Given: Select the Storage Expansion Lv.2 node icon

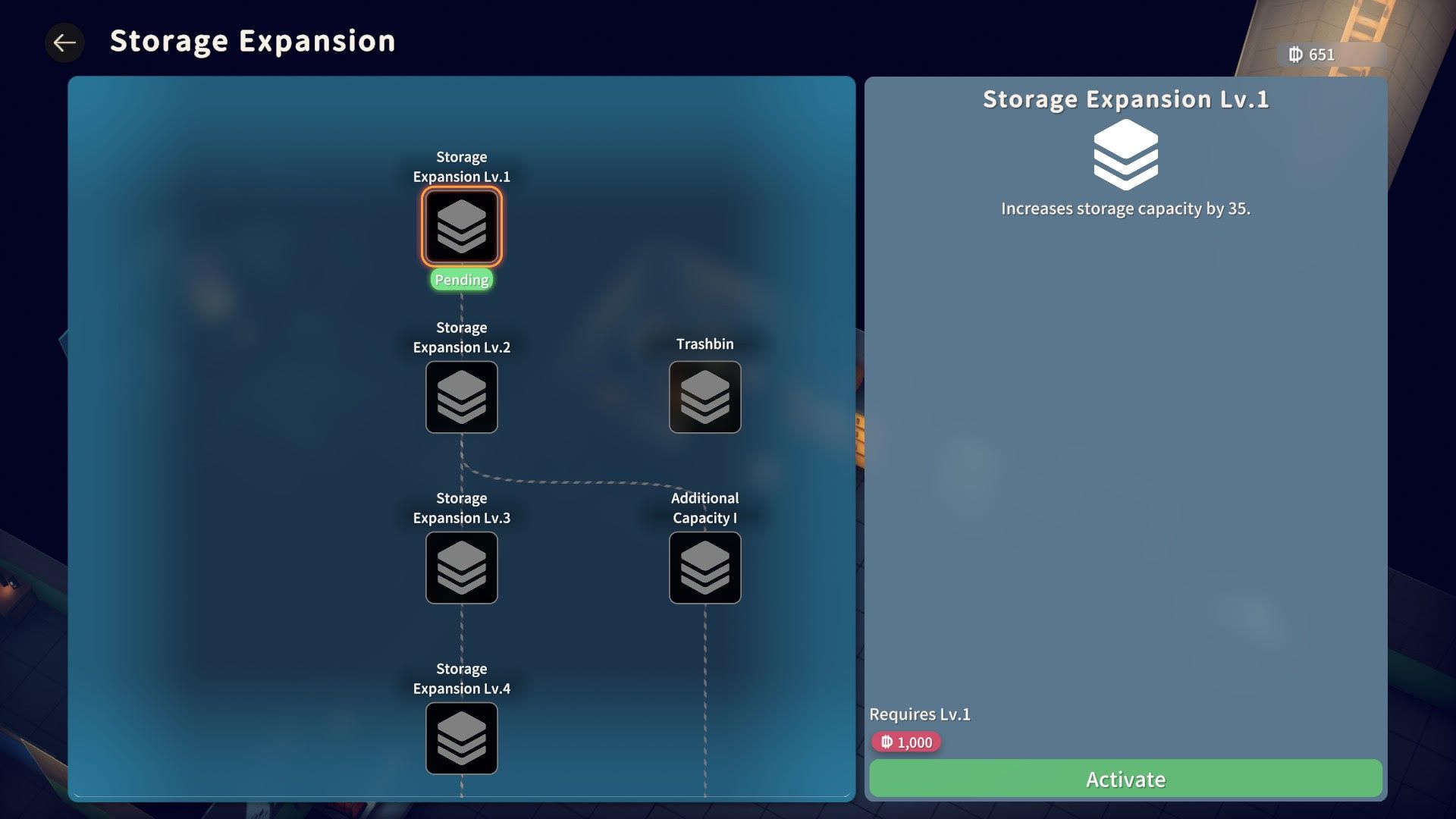Looking at the screenshot, I should coord(461,397).
